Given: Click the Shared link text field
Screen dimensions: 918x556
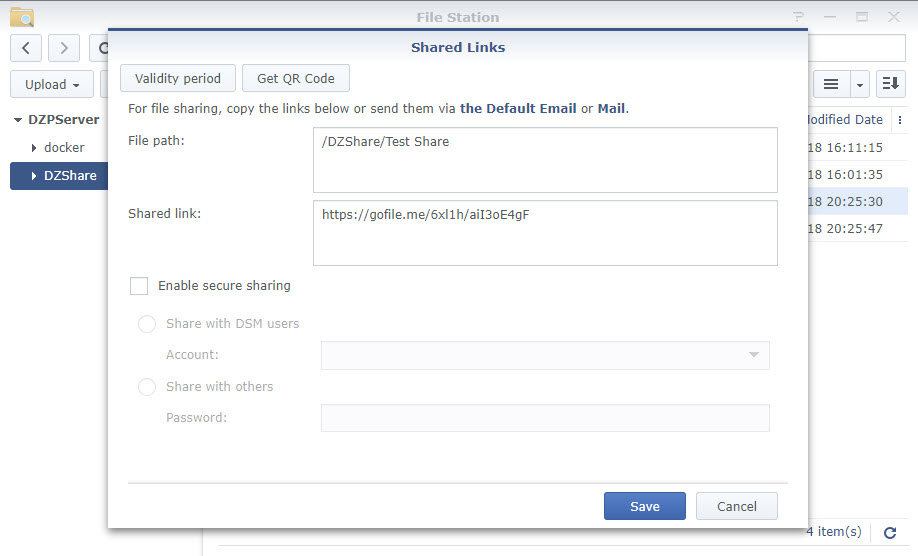Looking at the screenshot, I should click(545, 233).
